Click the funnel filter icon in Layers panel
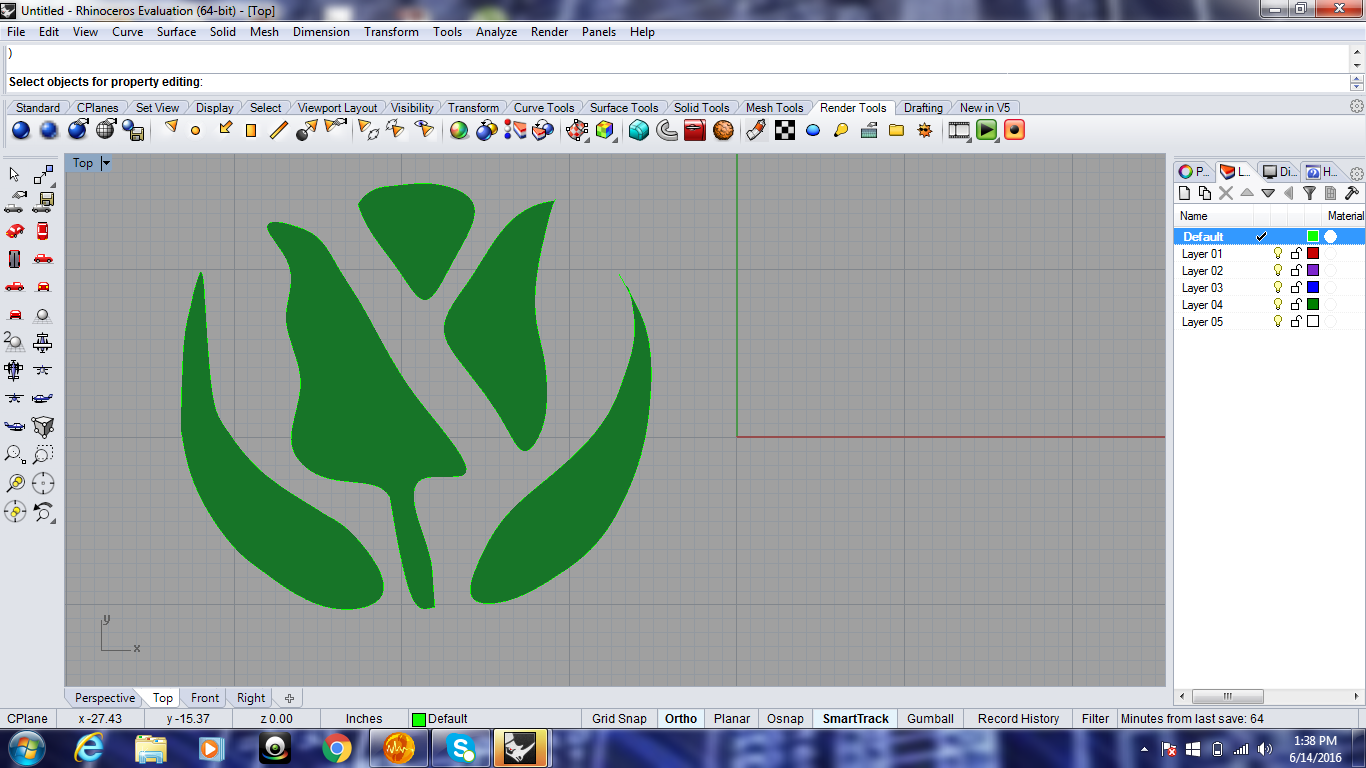 (x=1309, y=193)
